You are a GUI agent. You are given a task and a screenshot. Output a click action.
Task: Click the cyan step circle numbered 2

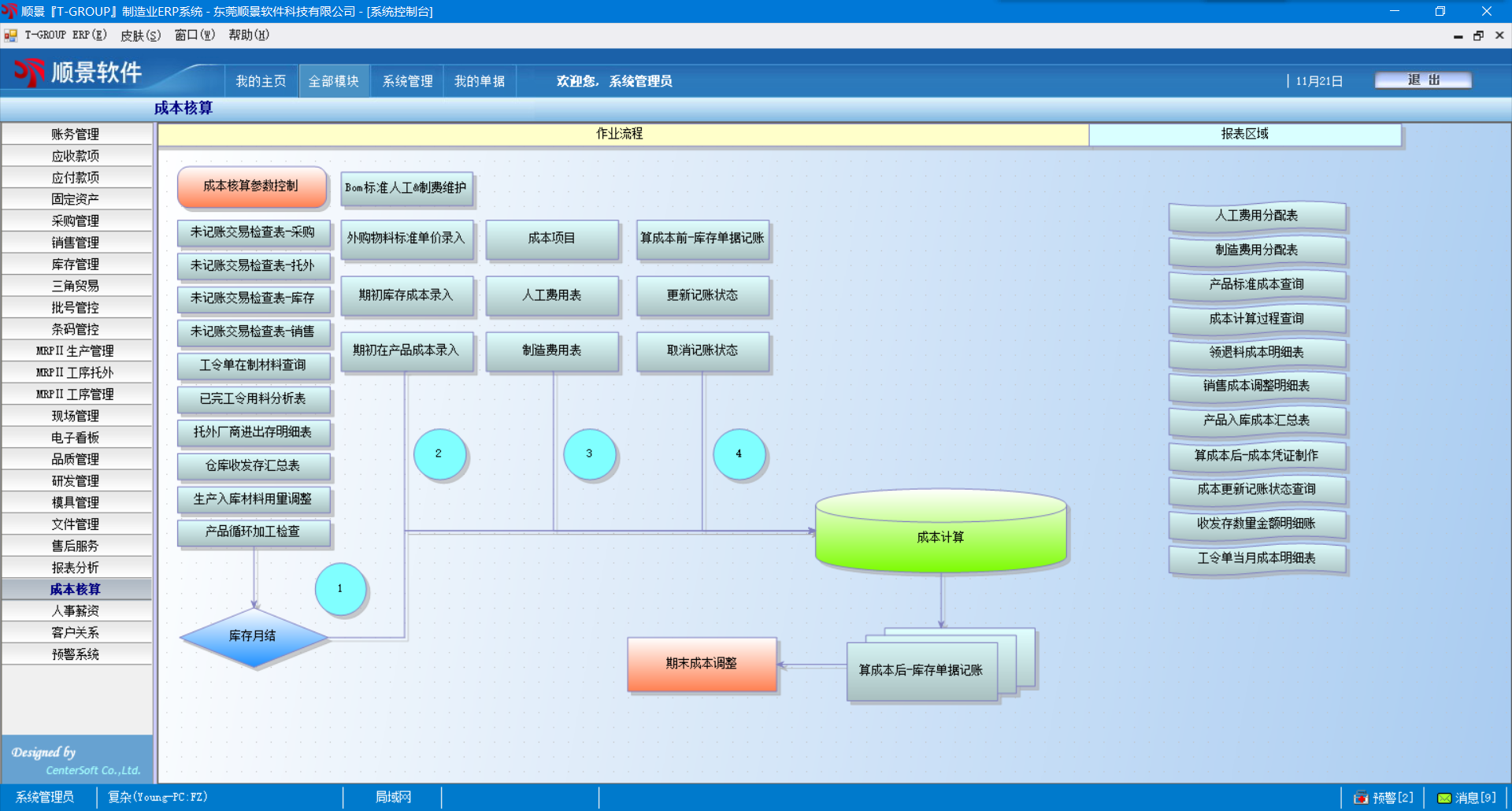point(439,454)
